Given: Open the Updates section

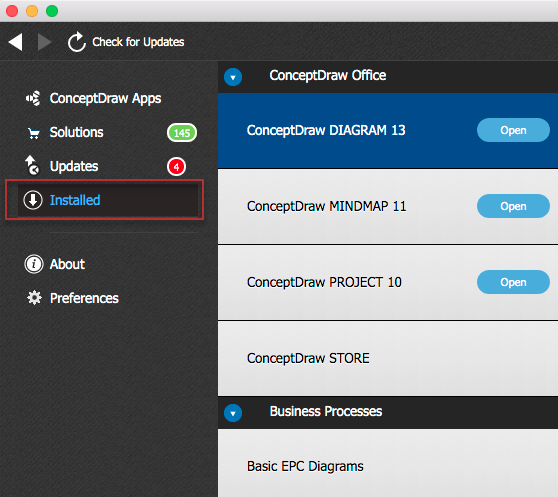Looking at the screenshot, I should pyautogui.click(x=74, y=166).
